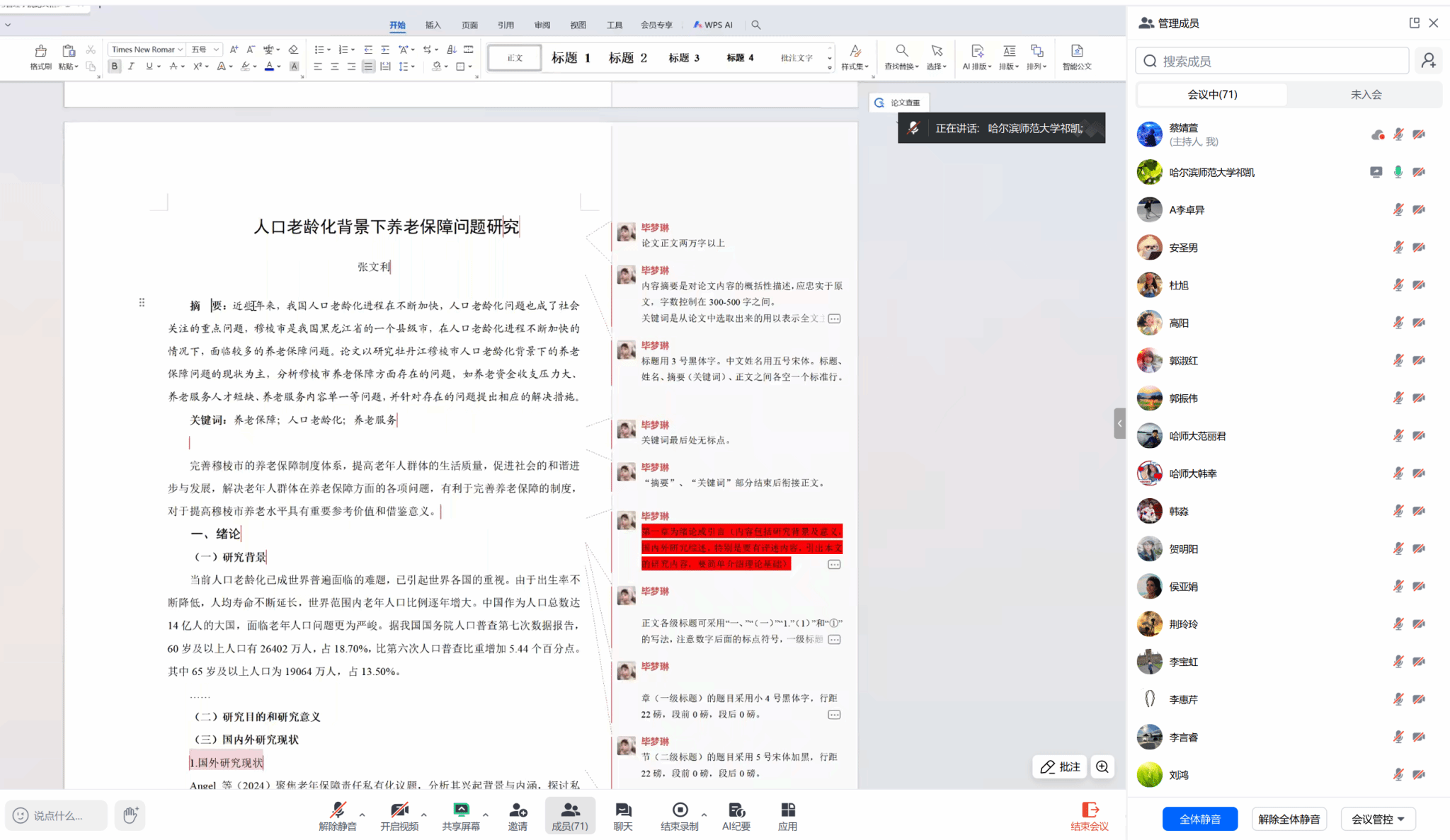Viewport: 1450px width, 840px height.
Task: Click the End Meeting button
Action: click(1089, 815)
